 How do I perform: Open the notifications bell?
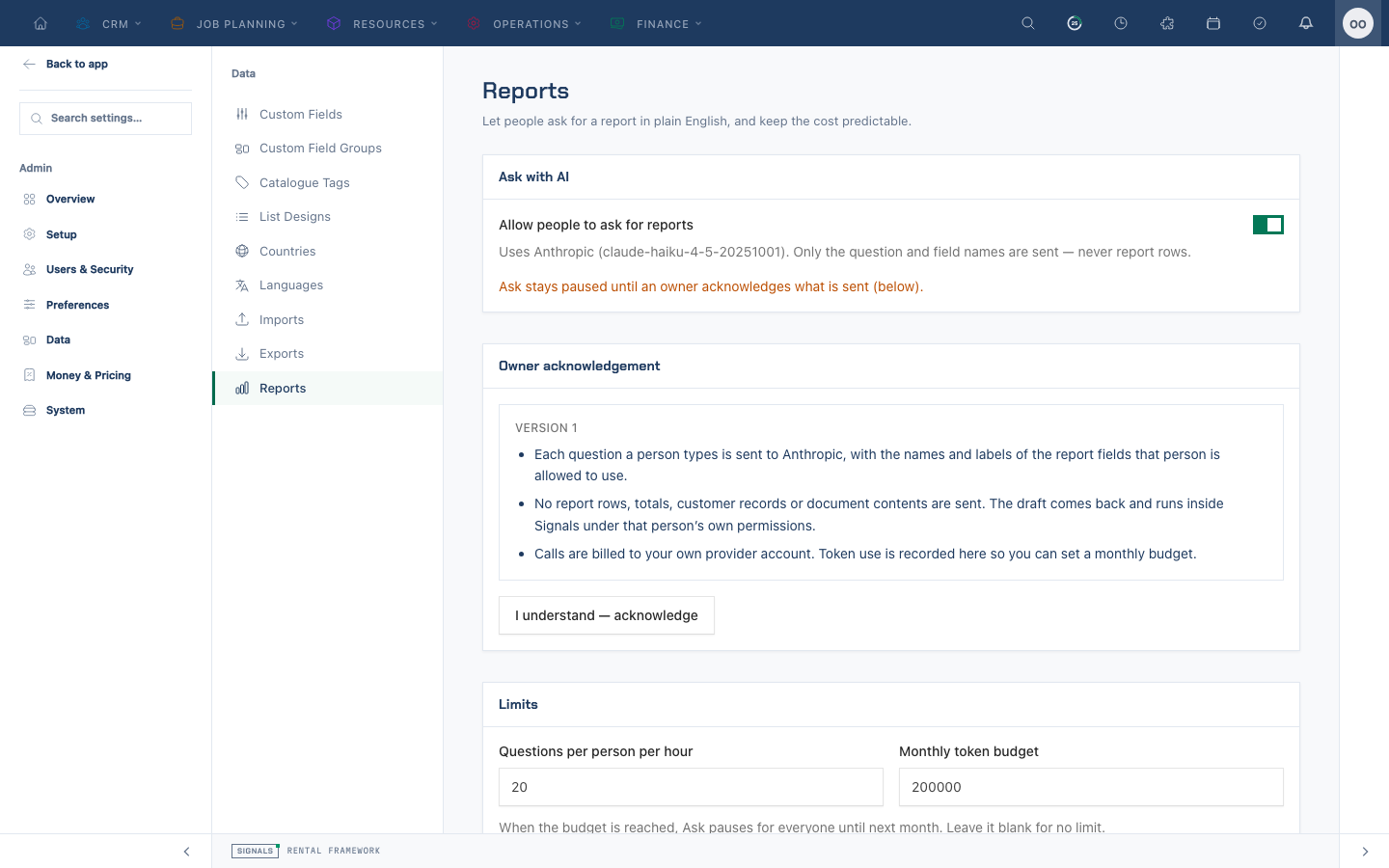click(x=1306, y=23)
